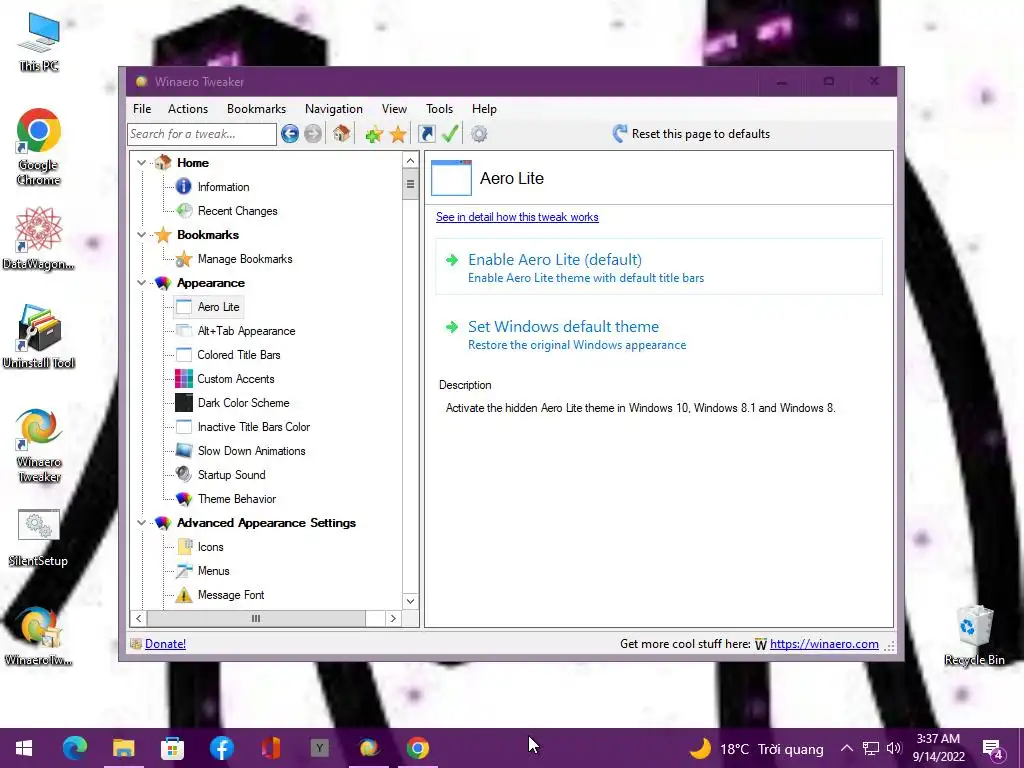
Task: Select Colored Title Bars tweak
Action: click(238, 355)
